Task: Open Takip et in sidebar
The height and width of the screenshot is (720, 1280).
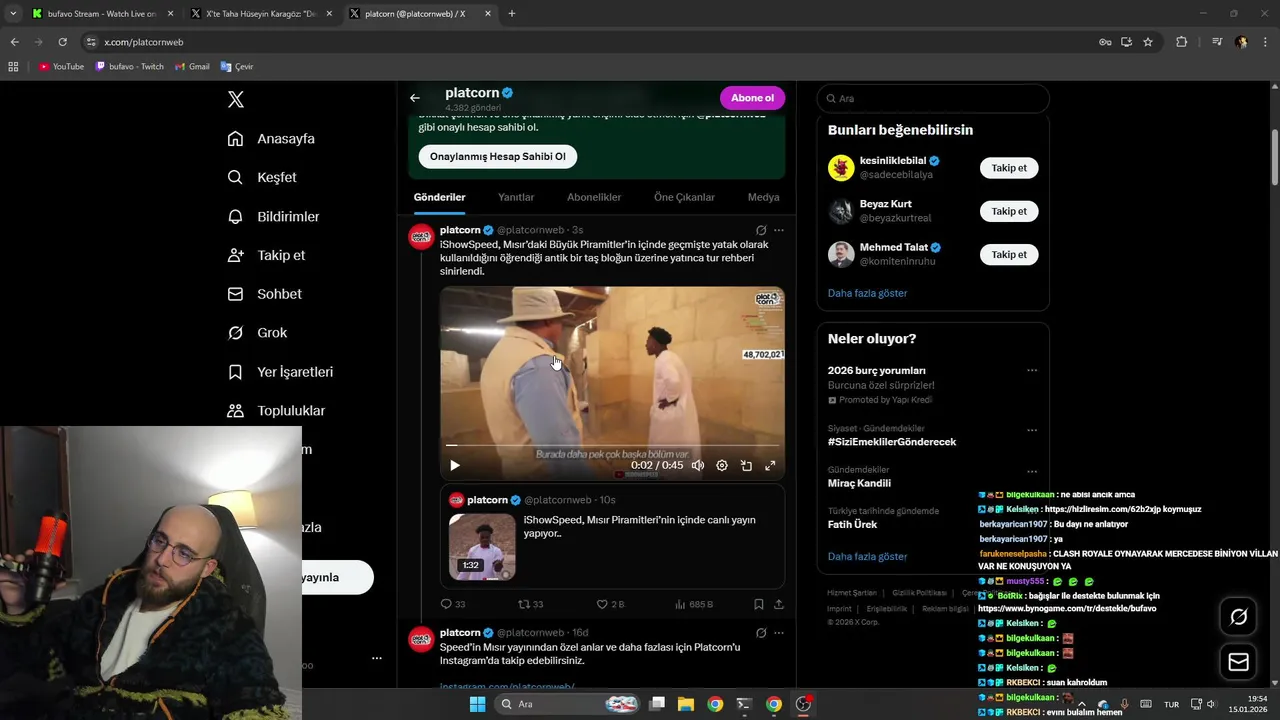Action: coord(266,255)
